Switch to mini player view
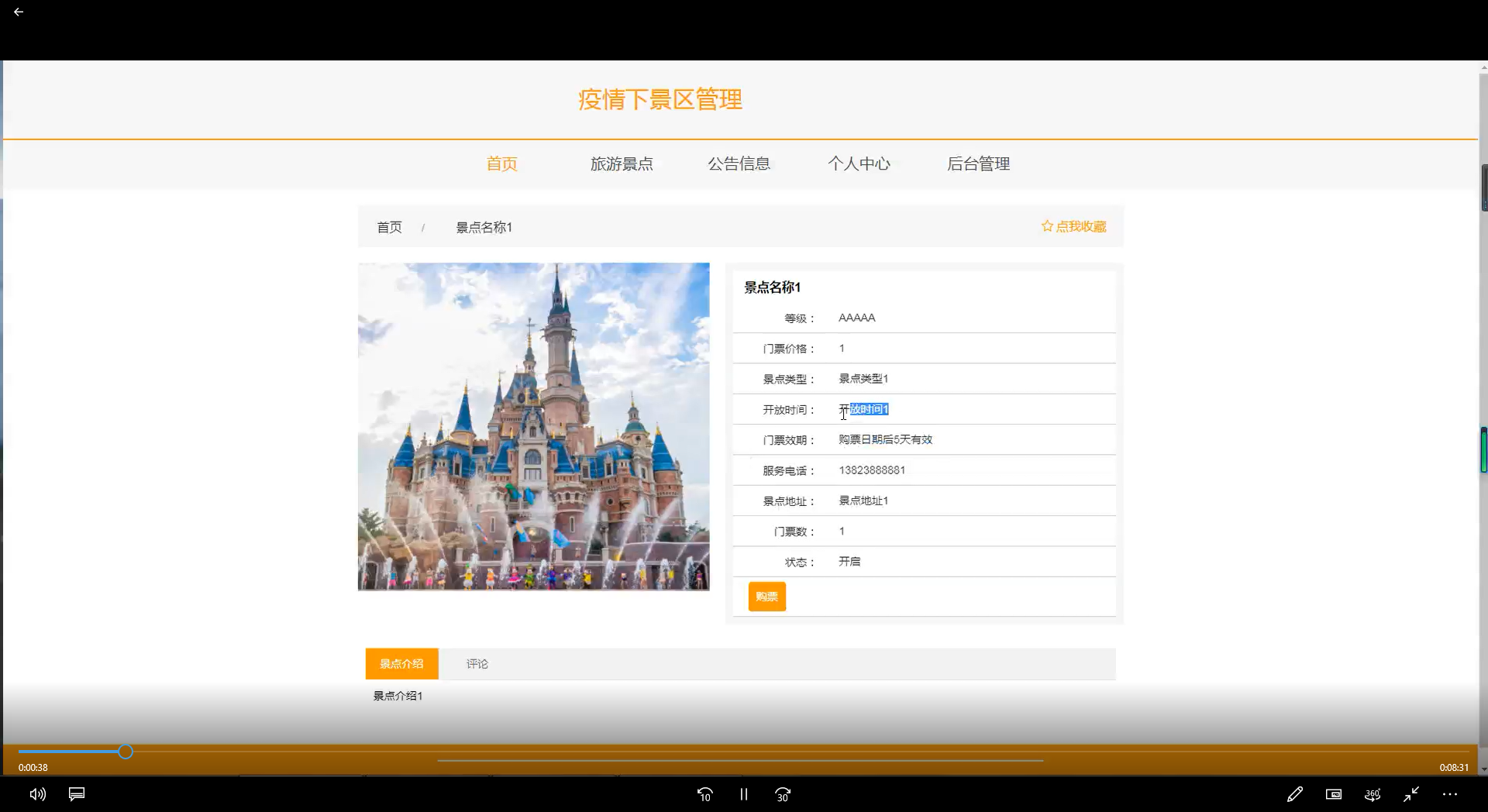Viewport: 1488px width, 812px height. pyautogui.click(x=1334, y=794)
